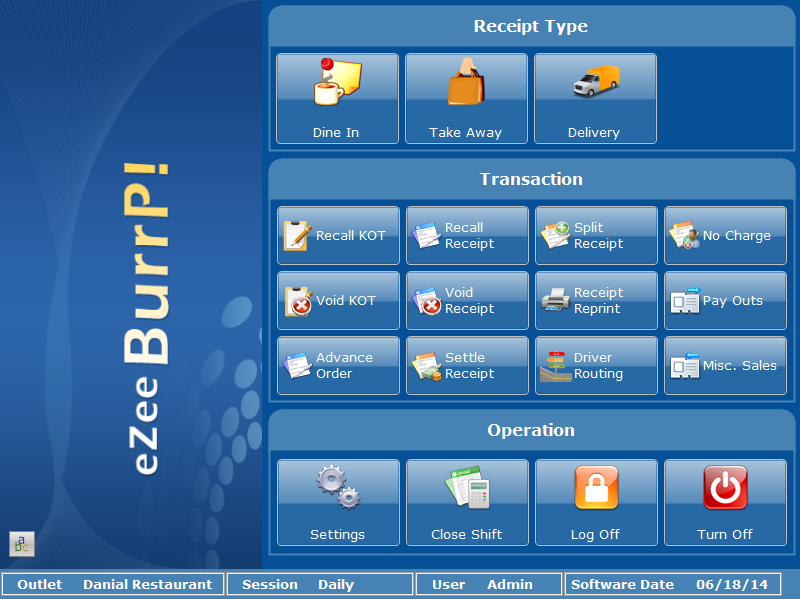800x599 pixels.
Task: Click the small ABC keyboard icon
Action: coord(22,543)
